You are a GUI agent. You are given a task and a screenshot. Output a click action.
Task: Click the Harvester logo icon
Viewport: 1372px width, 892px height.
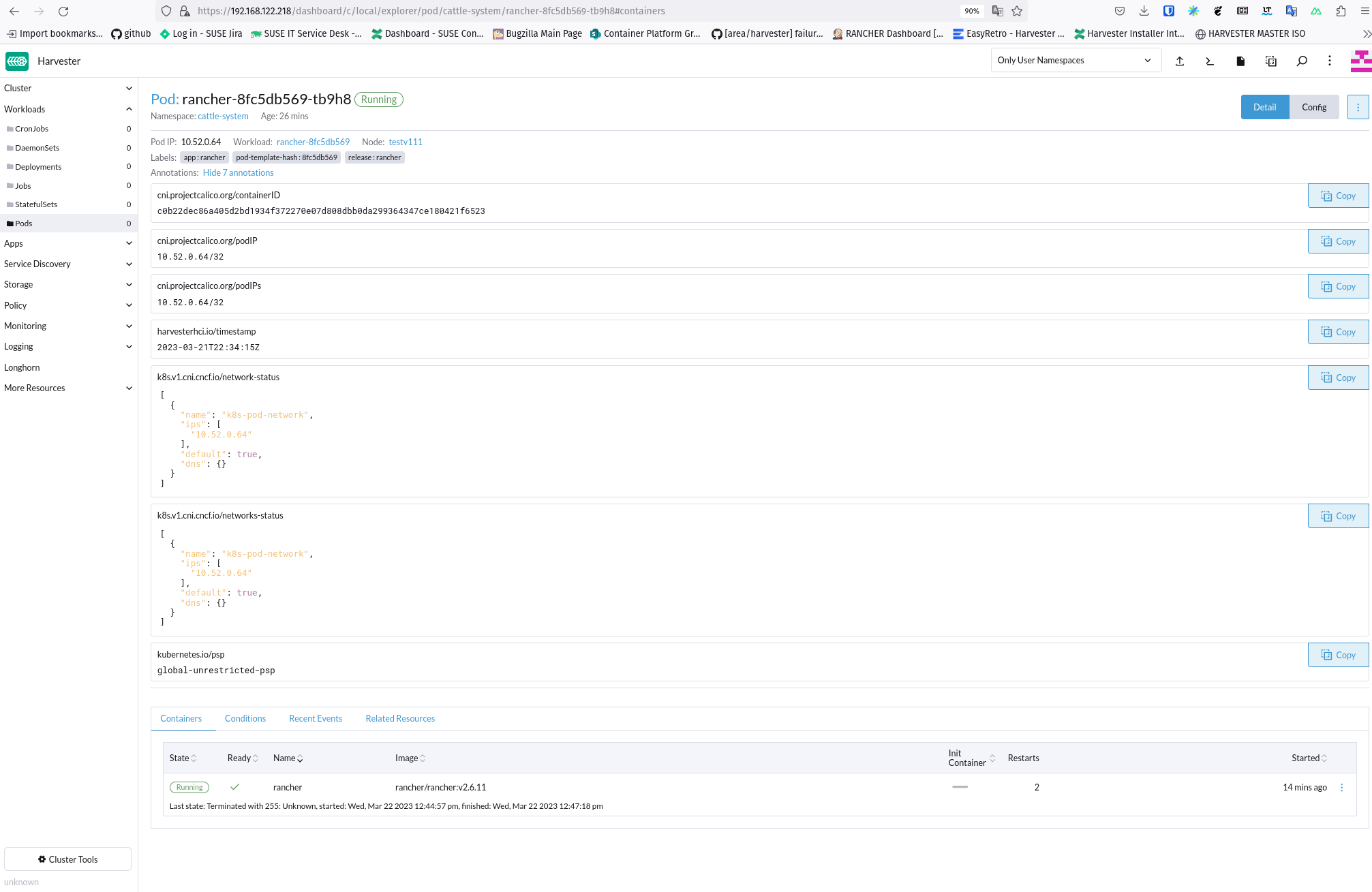point(16,61)
